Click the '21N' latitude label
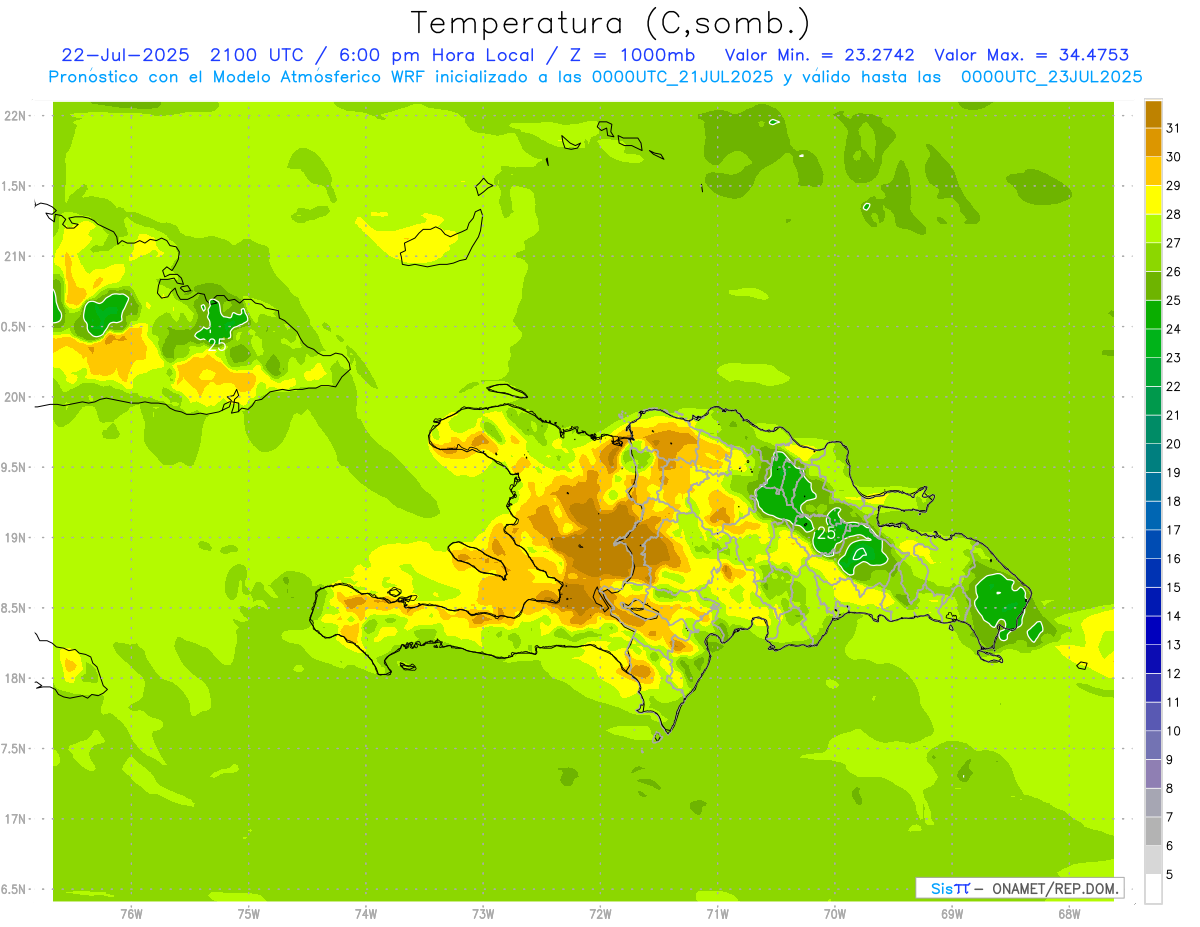 click(14, 256)
